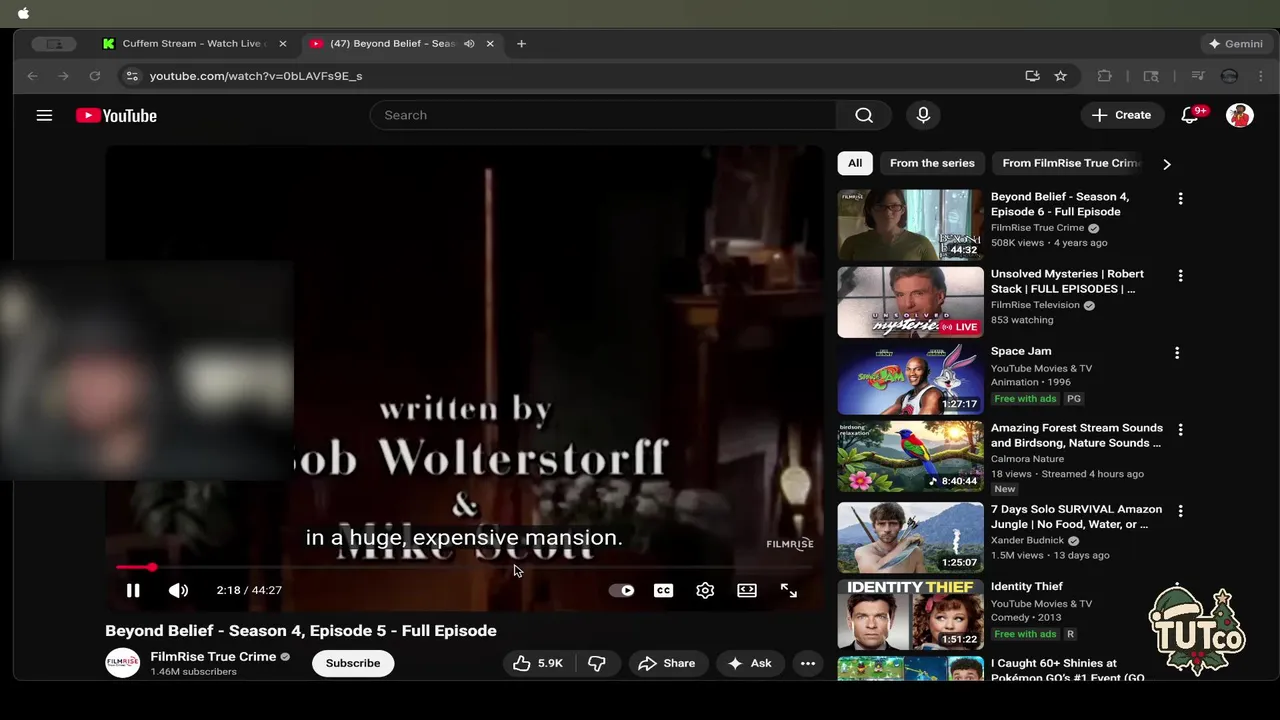1280x720 pixels.
Task: Close the Cuffem Stream tab
Action: pyautogui.click(x=282, y=44)
